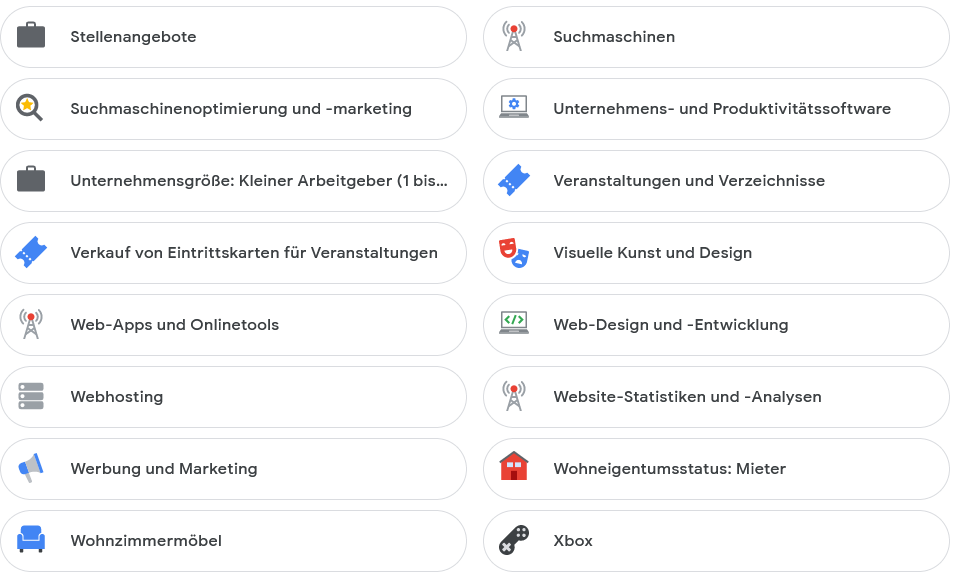Click the game controller icon beside Xbox
The height and width of the screenshot is (577, 953).
[514, 540]
